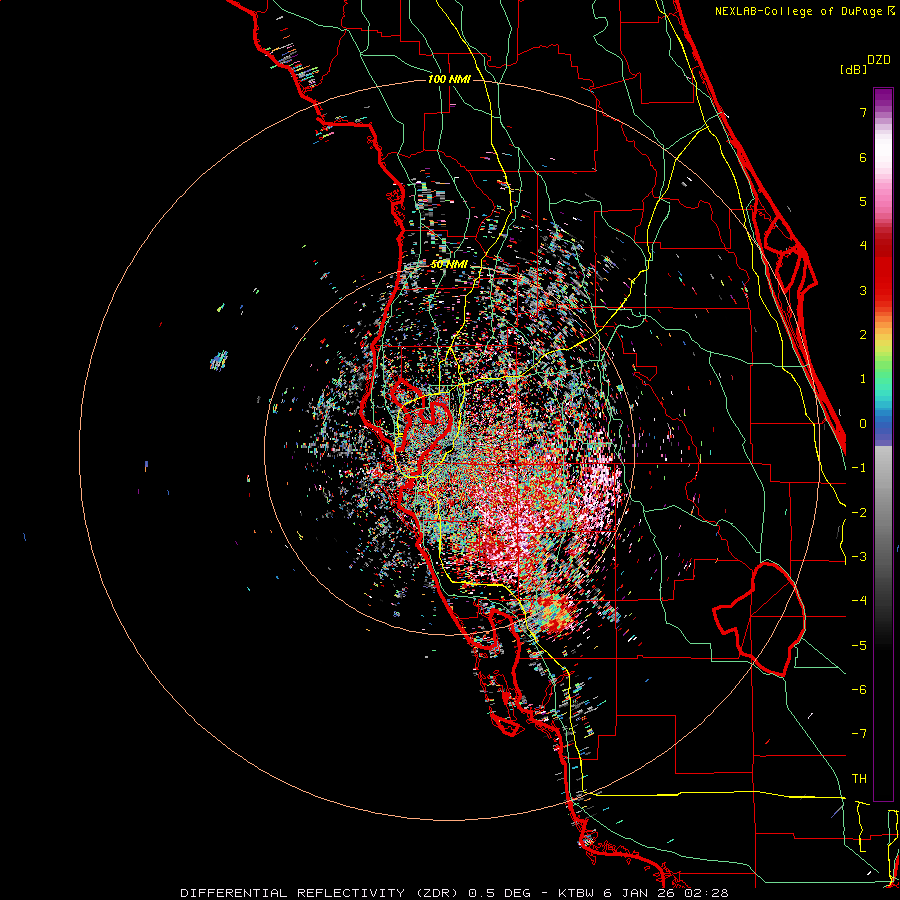Click the TH label on color scale
Image resolution: width=900 pixels, height=900 pixels.
coord(859,779)
